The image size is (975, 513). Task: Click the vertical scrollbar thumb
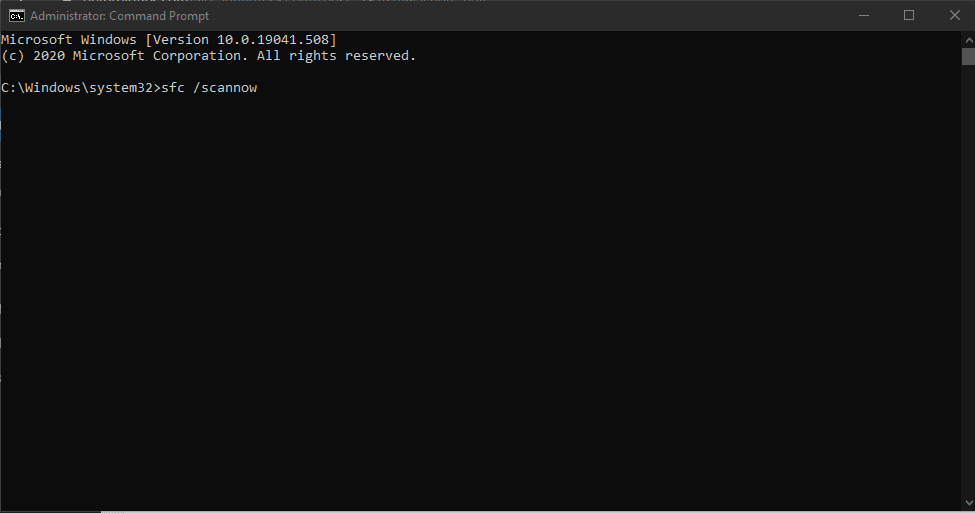(x=968, y=56)
